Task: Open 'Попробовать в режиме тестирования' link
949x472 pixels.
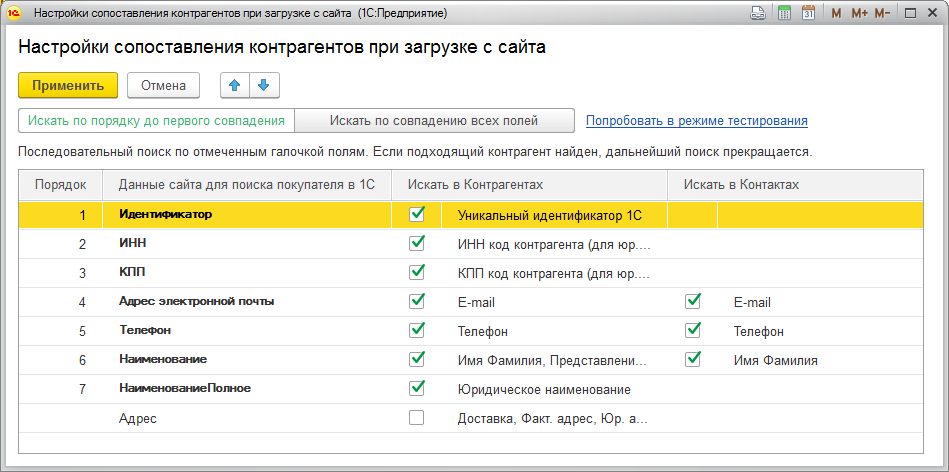Action: [x=696, y=121]
